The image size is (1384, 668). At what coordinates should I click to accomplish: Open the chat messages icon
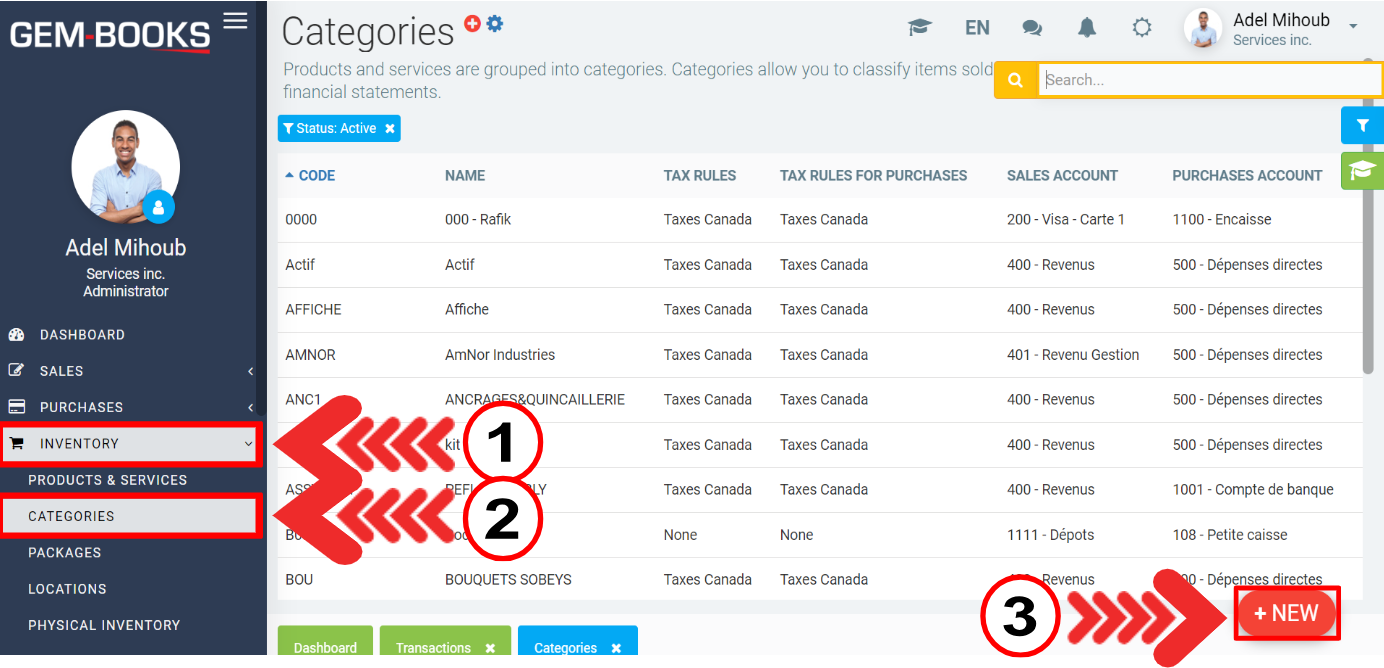1032,28
